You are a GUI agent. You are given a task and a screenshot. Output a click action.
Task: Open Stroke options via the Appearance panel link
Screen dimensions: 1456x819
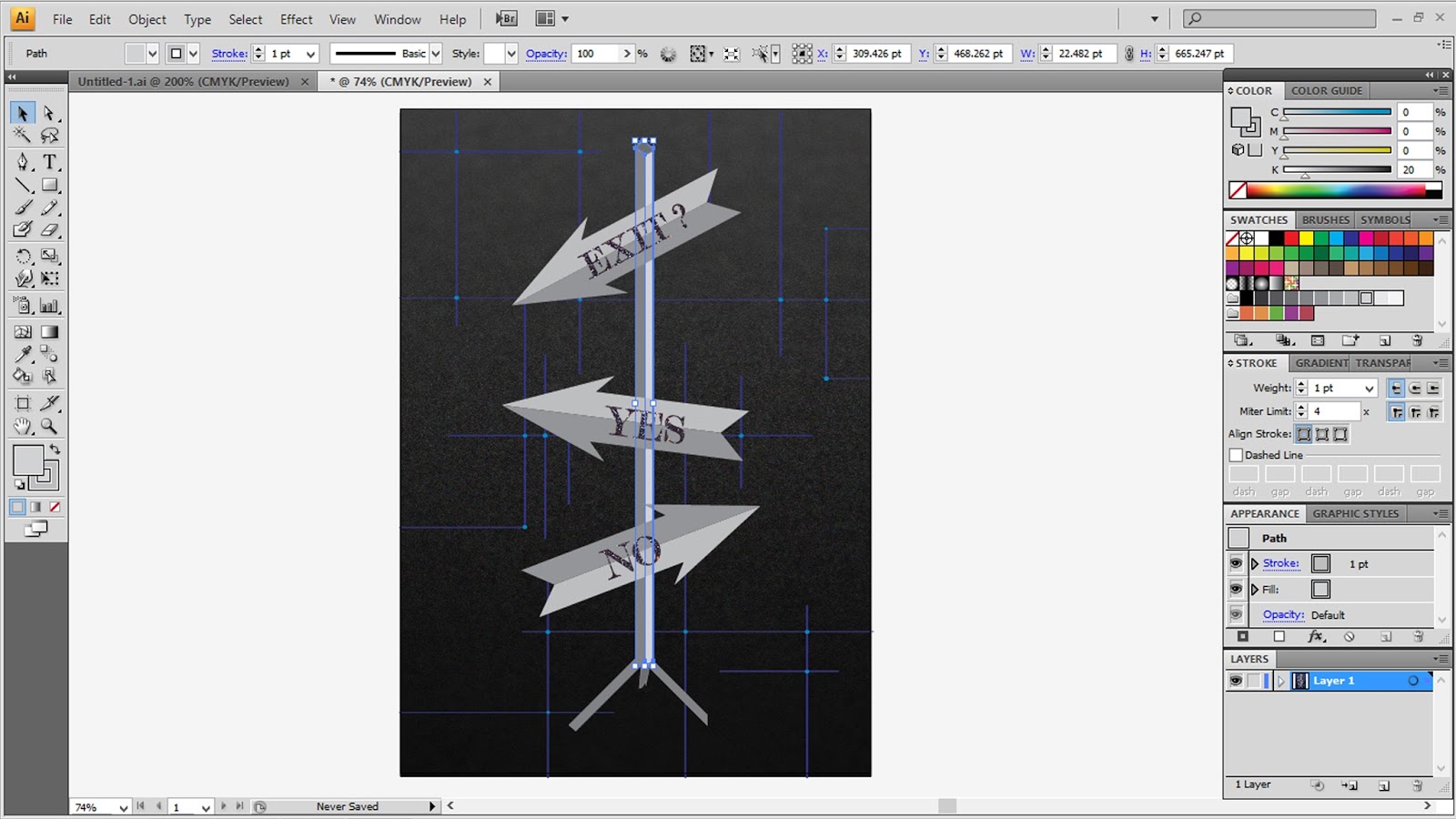pos(1280,562)
